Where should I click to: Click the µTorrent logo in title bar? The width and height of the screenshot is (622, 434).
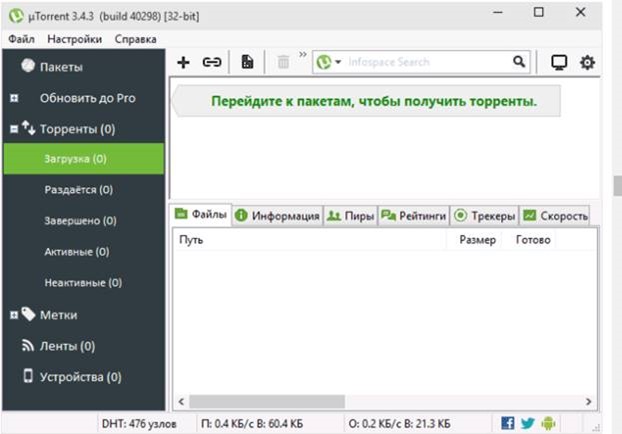pyautogui.click(x=16, y=15)
